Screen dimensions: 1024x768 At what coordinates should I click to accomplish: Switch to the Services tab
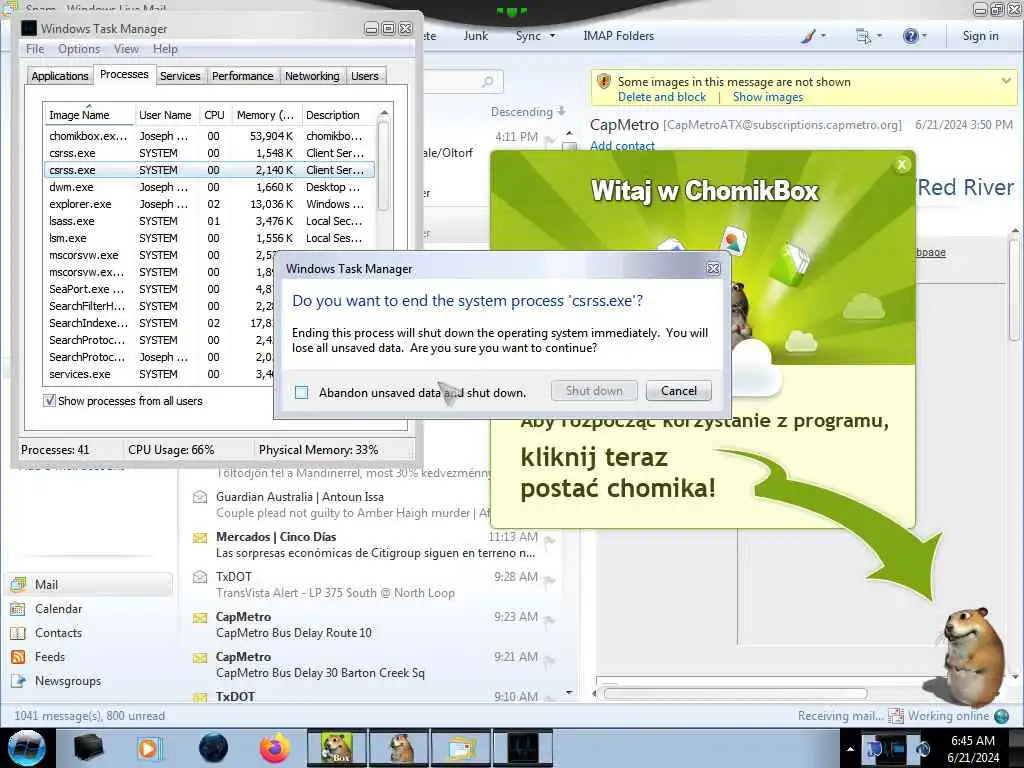click(x=180, y=76)
